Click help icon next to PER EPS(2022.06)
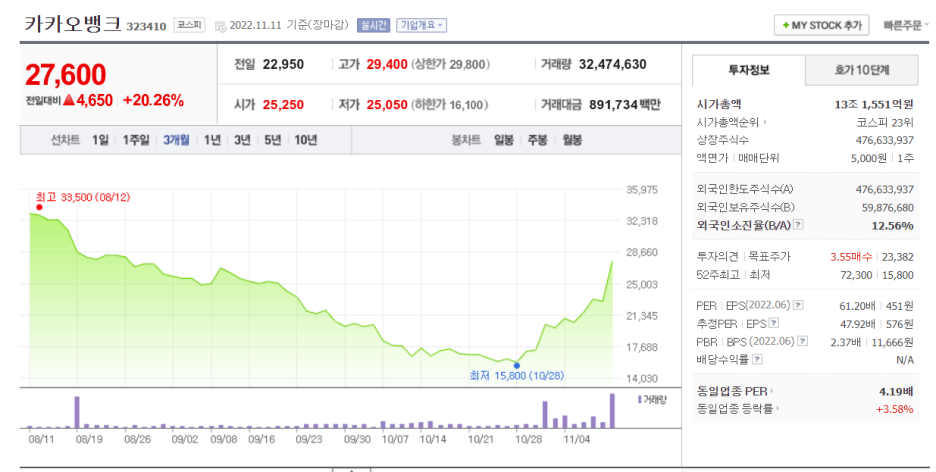This screenshot has height=472, width=936. click(798, 306)
